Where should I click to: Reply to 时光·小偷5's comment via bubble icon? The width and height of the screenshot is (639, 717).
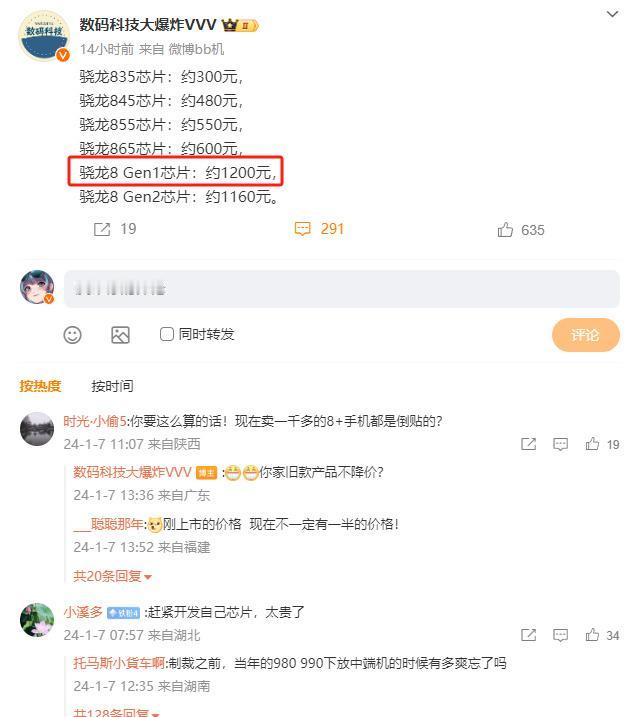coord(560,444)
